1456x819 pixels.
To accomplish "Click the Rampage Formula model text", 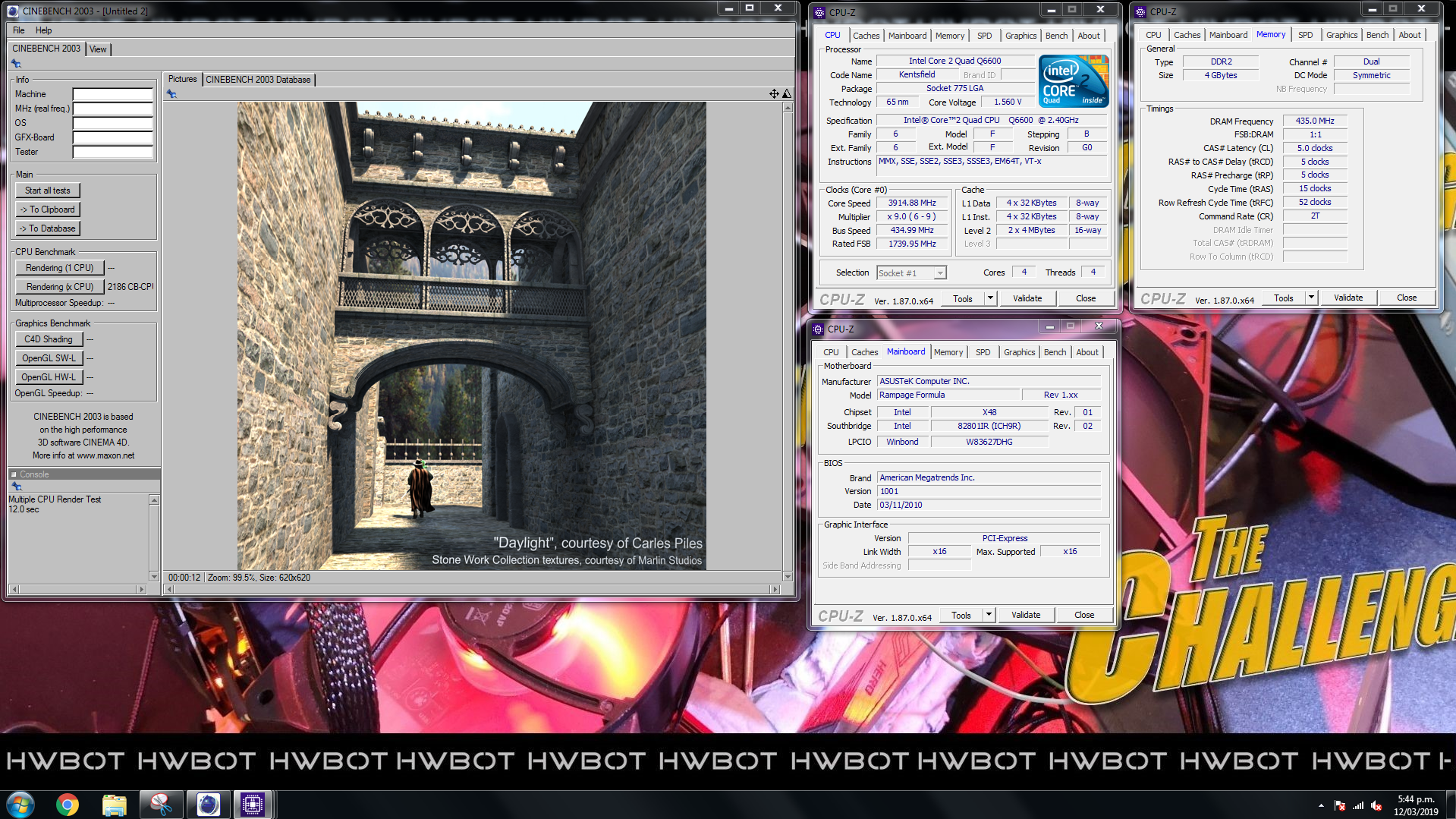I will 912,395.
